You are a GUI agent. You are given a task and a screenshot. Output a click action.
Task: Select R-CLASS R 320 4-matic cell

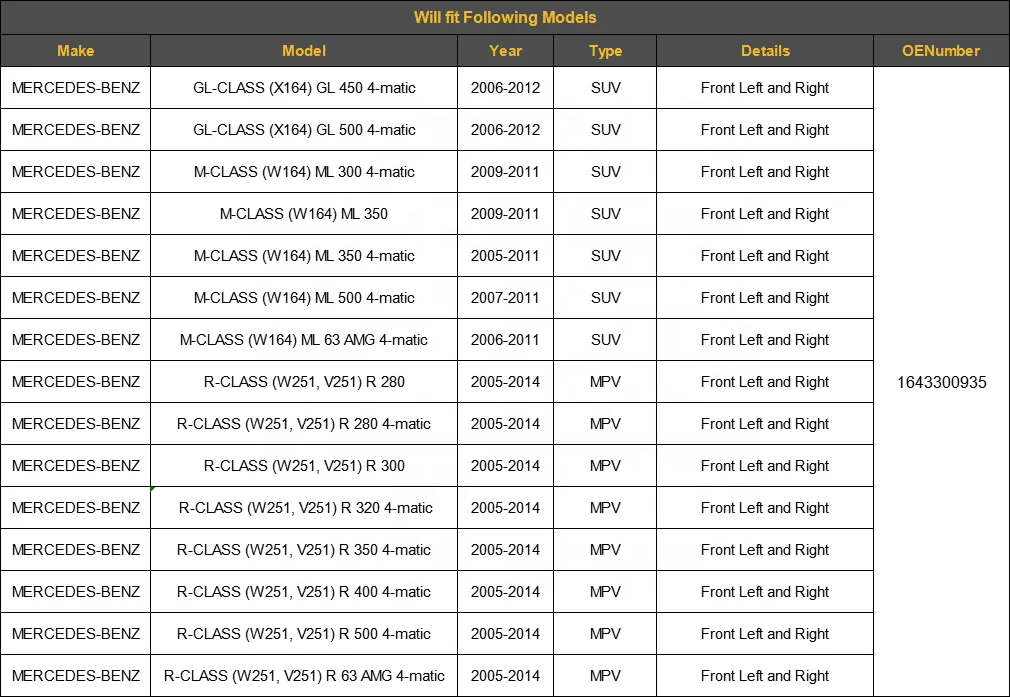(304, 508)
